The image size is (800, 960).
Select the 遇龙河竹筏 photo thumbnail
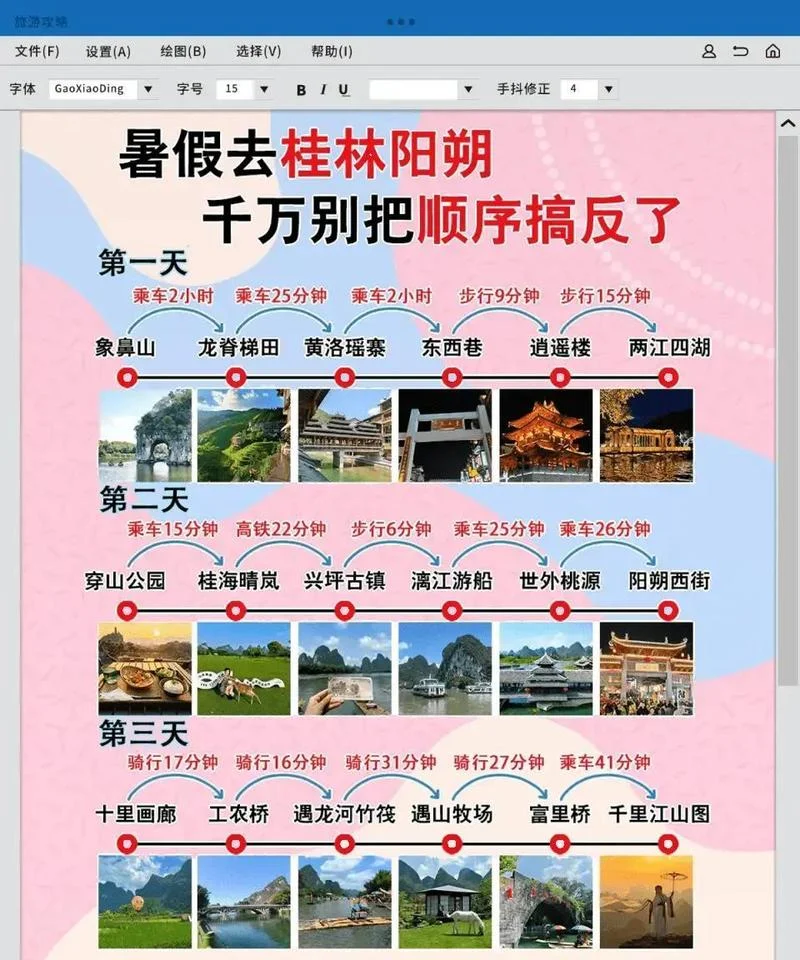tap(345, 902)
